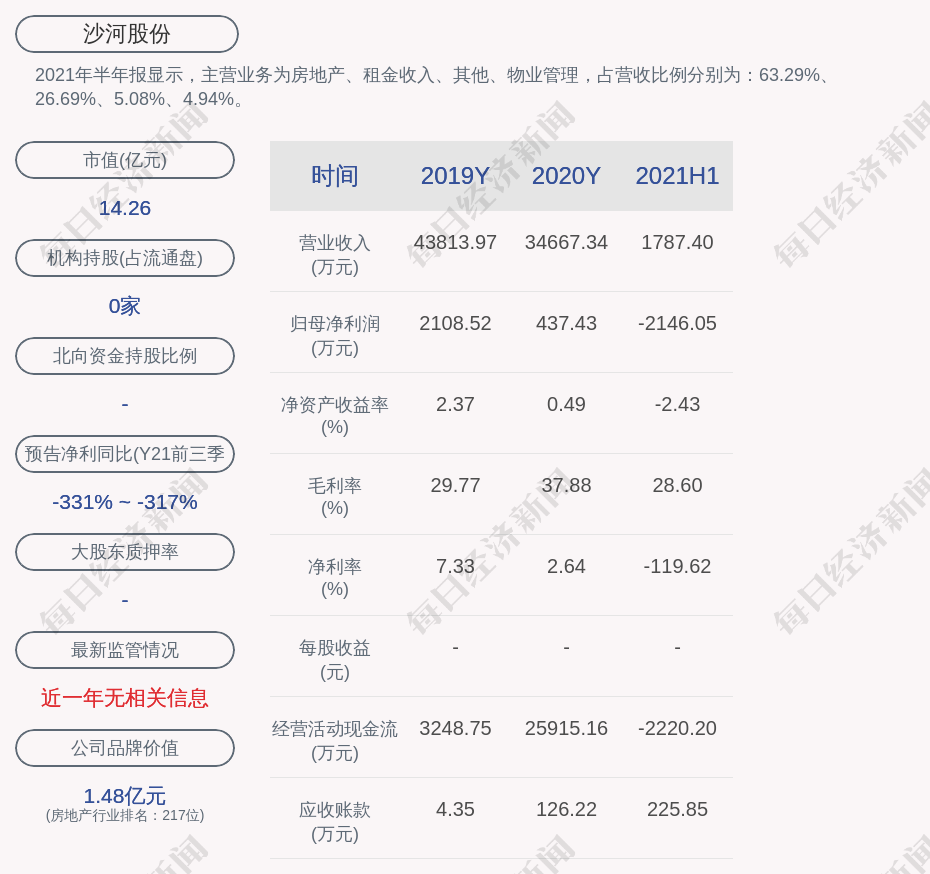This screenshot has height=874, width=930.
Task: Click the 预告净利同比 label pill
Action: pyautogui.click(x=125, y=454)
